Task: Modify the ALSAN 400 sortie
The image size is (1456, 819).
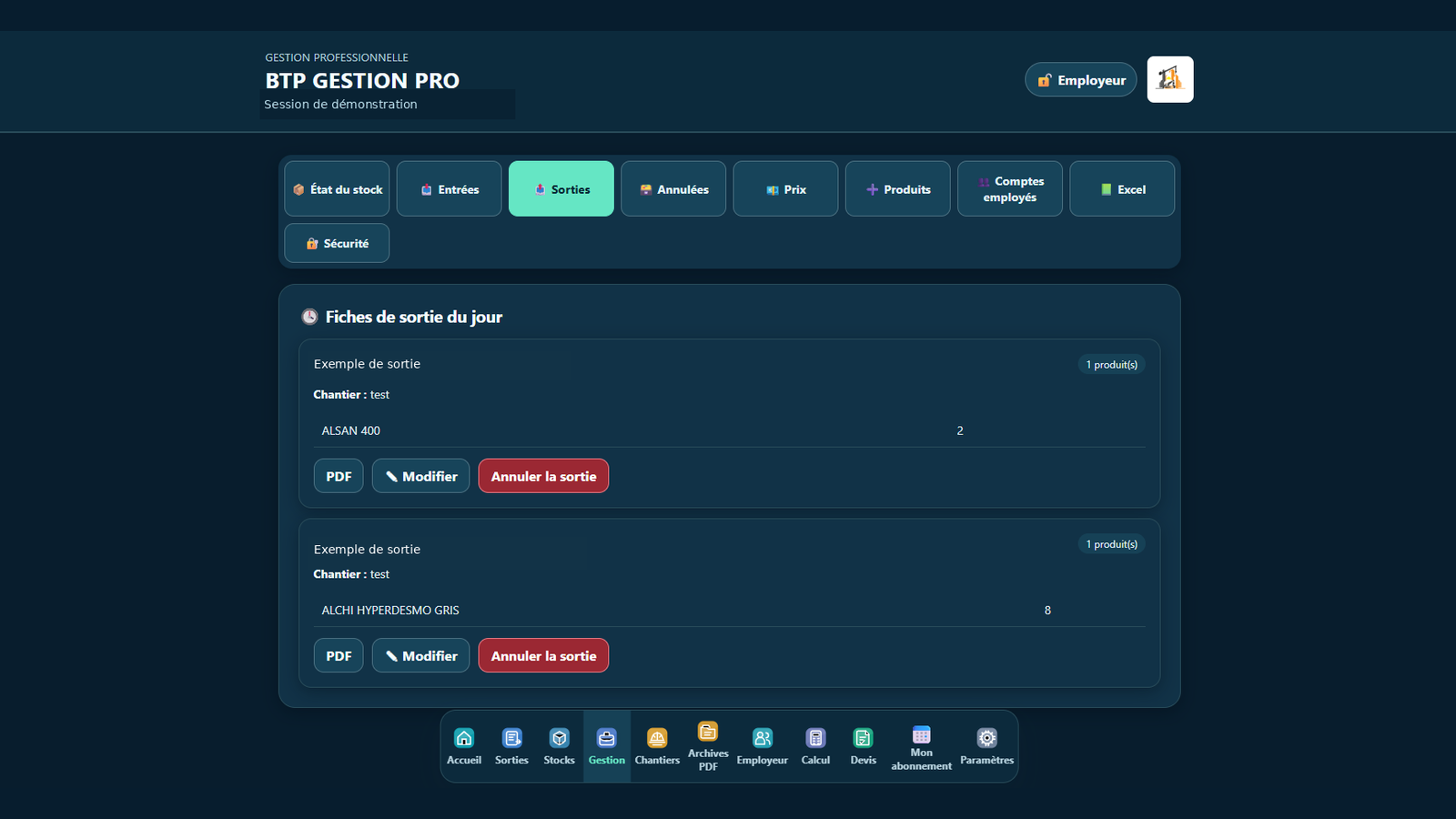Action: pos(420,476)
